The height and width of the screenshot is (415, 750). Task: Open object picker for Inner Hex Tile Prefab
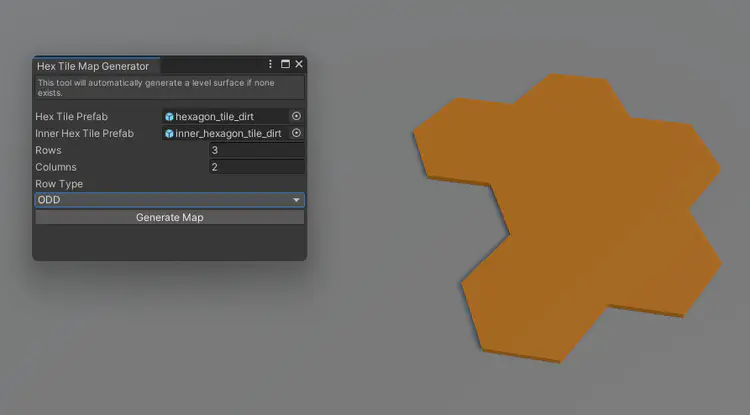click(x=296, y=133)
